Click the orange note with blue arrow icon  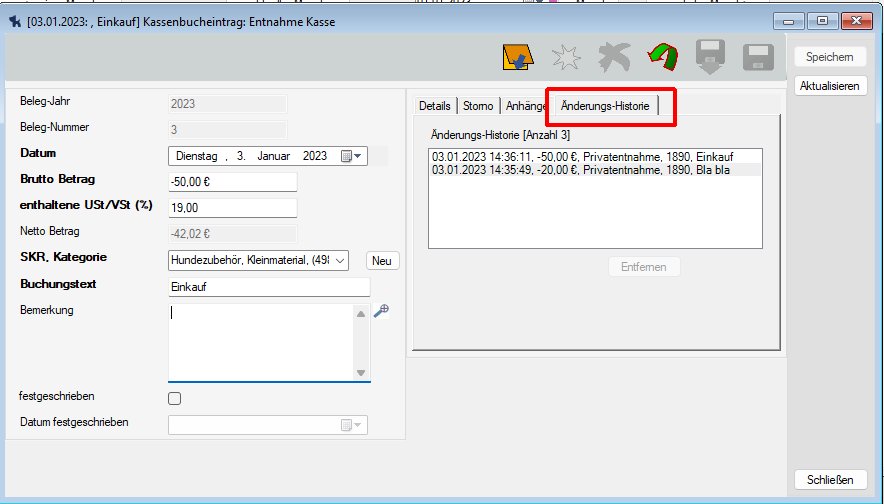pyautogui.click(x=516, y=59)
